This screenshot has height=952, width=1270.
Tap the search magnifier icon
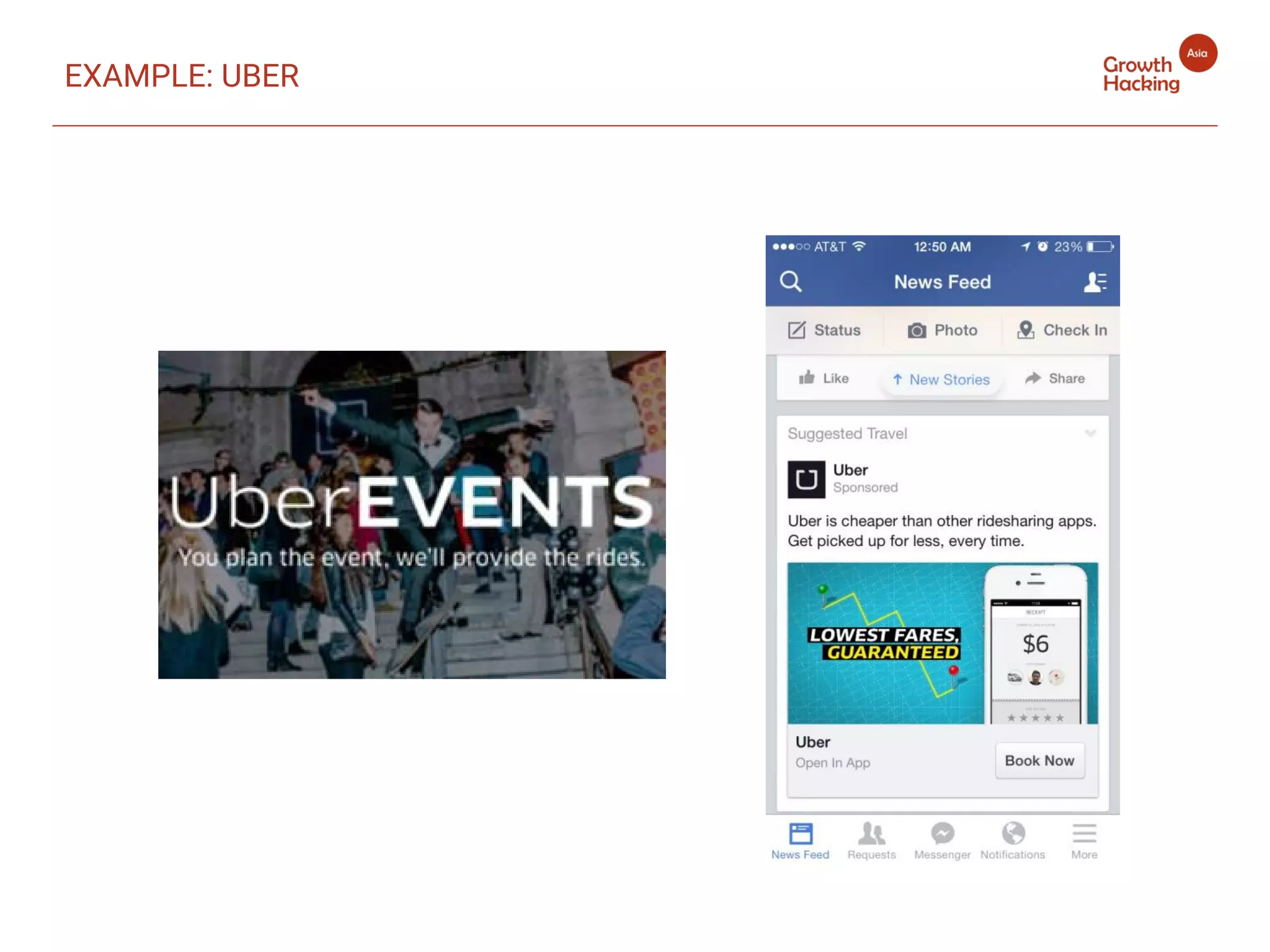point(791,281)
